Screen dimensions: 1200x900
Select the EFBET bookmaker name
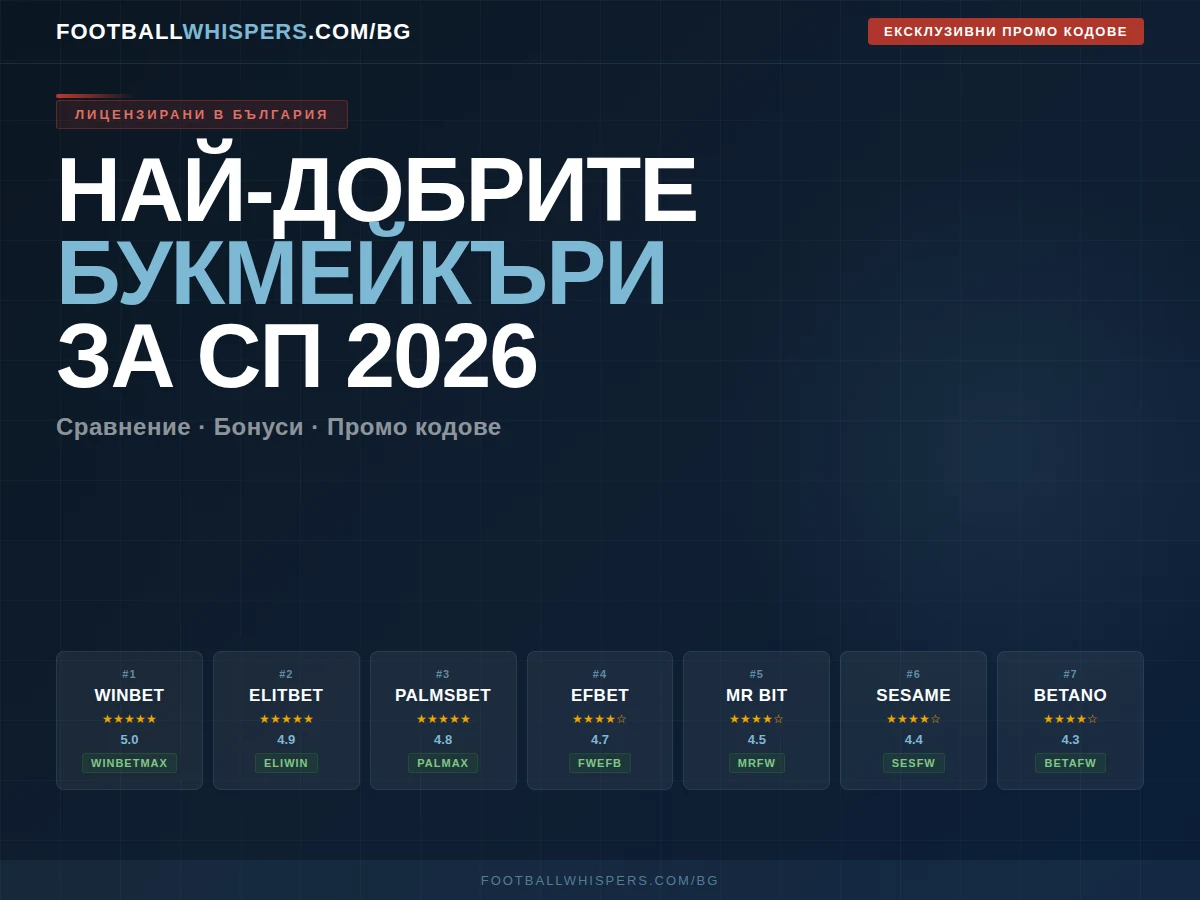600,695
